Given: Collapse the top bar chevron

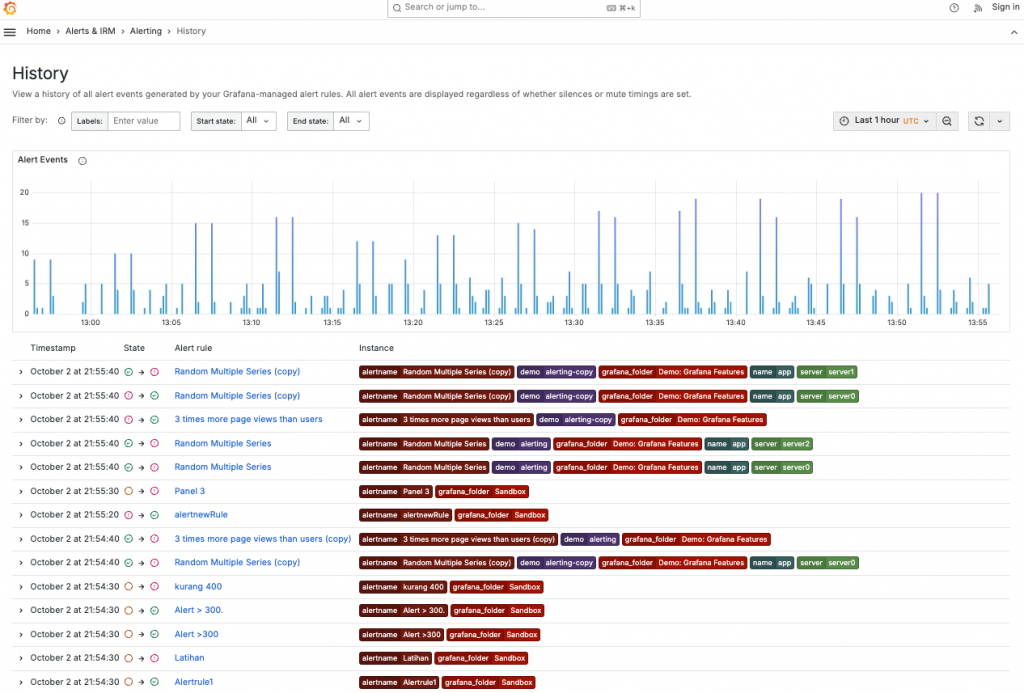Looking at the screenshot, I should pos(1014,31).
